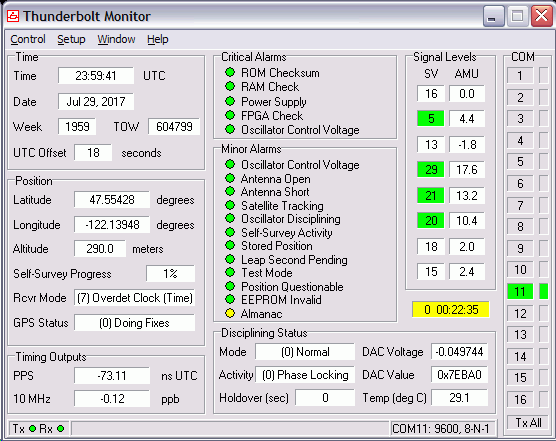Screen dimensions: 556x441
Task: Click the yellow Almanac alarm indicator
Action: tap(230, 313)
